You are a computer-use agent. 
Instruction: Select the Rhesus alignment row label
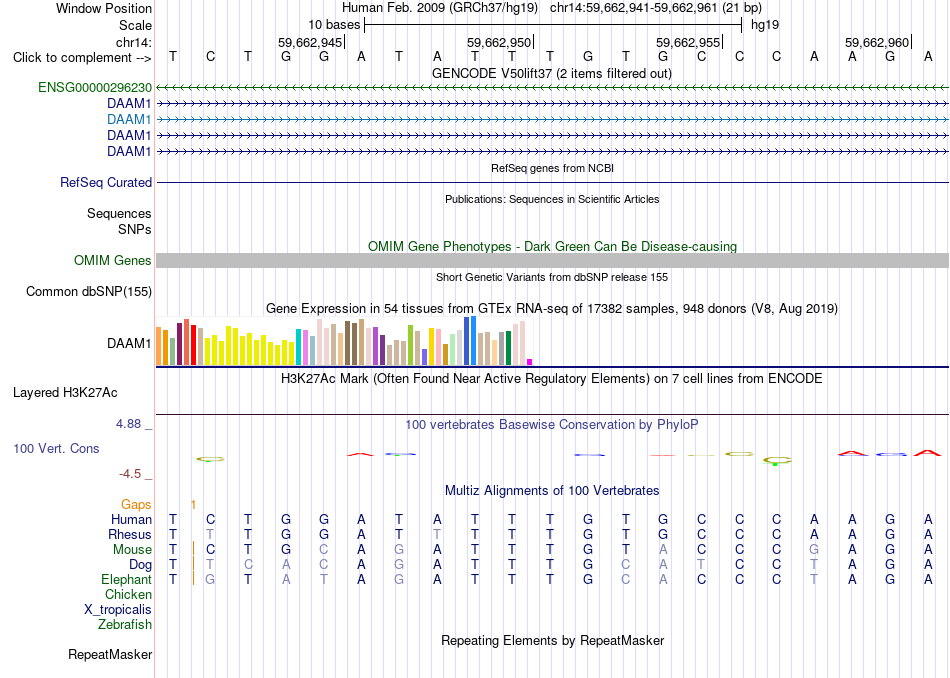[130, 534]
